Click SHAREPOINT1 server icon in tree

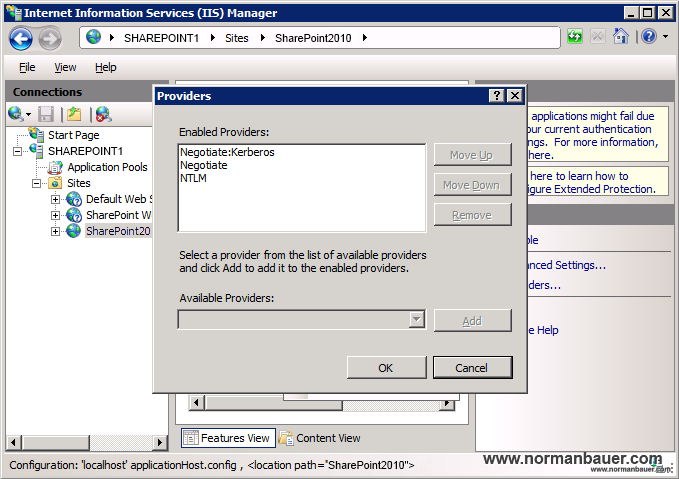(x=36, y=151)
